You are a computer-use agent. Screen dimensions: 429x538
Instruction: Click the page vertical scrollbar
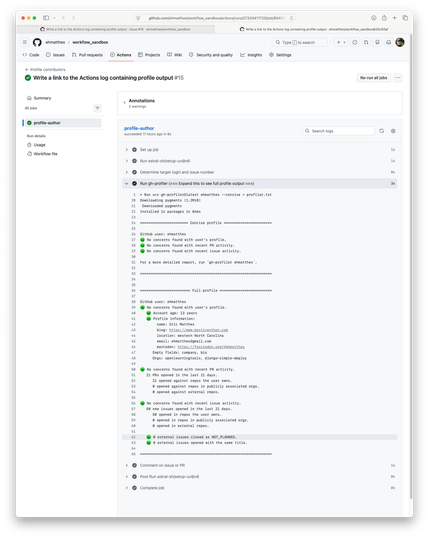(x=411, y=268)
